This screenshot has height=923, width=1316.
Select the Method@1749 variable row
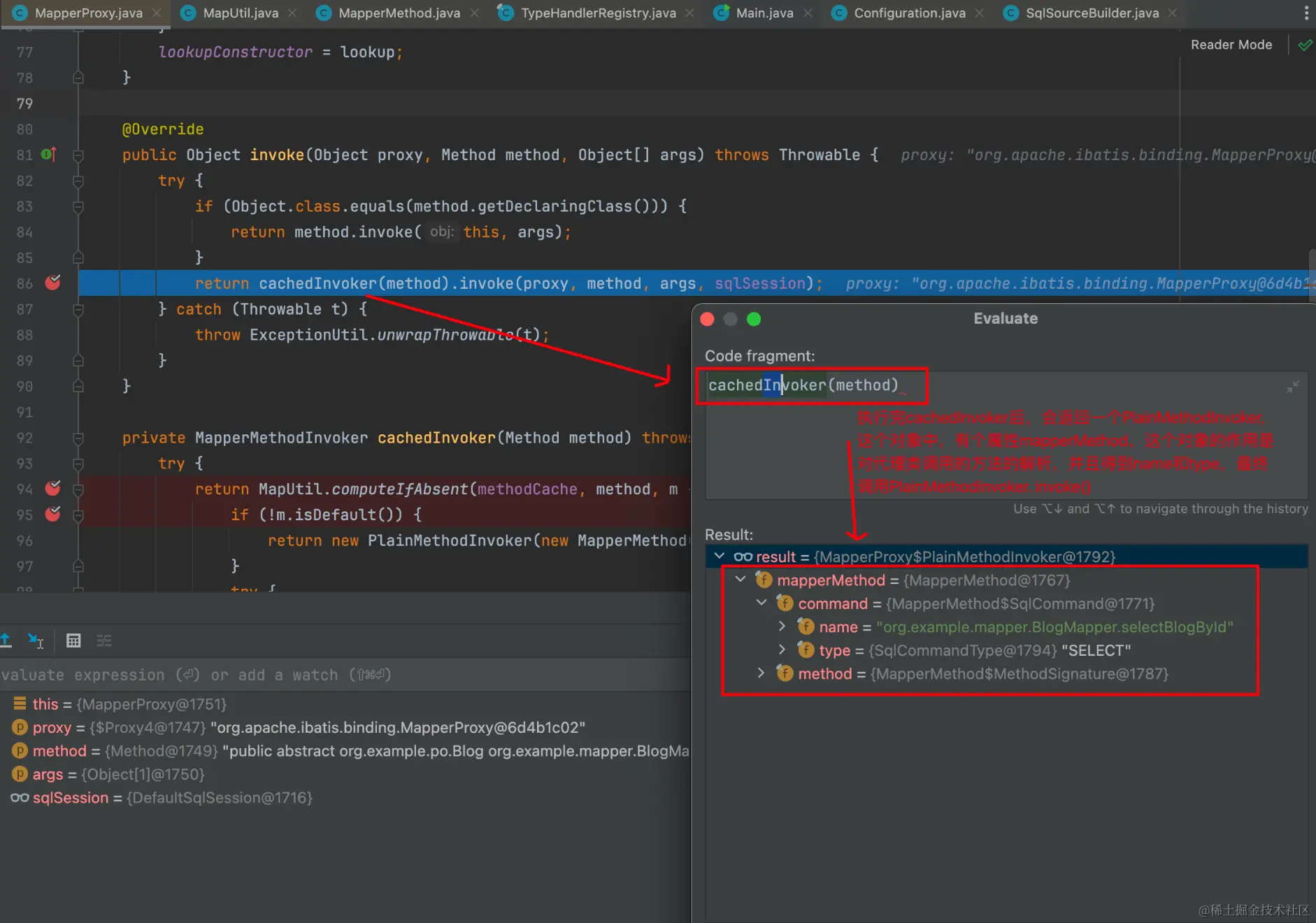(345, 751)
